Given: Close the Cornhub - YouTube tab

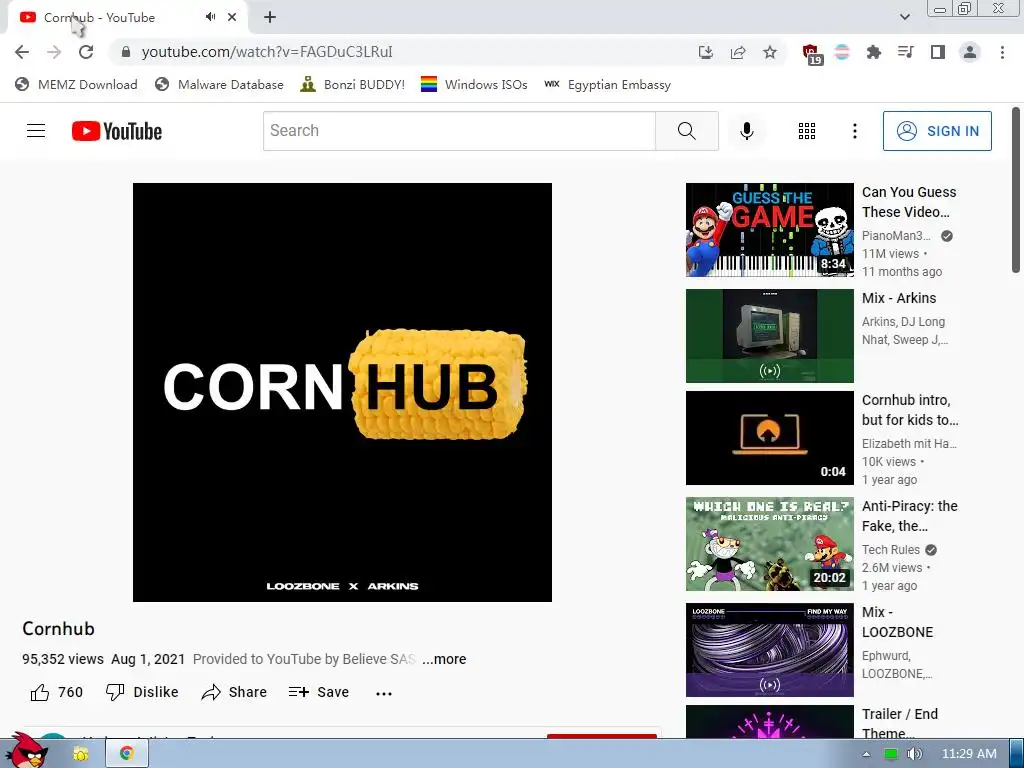Looking at the screenshot, I should 232,17.
